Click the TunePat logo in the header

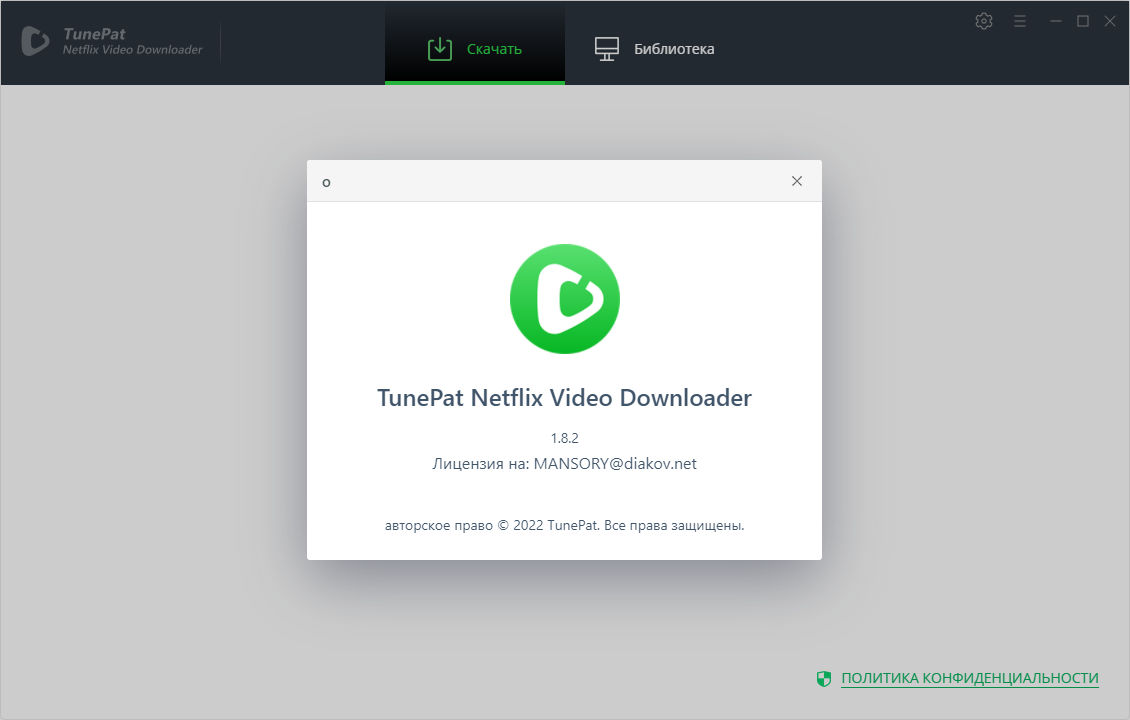36,41
